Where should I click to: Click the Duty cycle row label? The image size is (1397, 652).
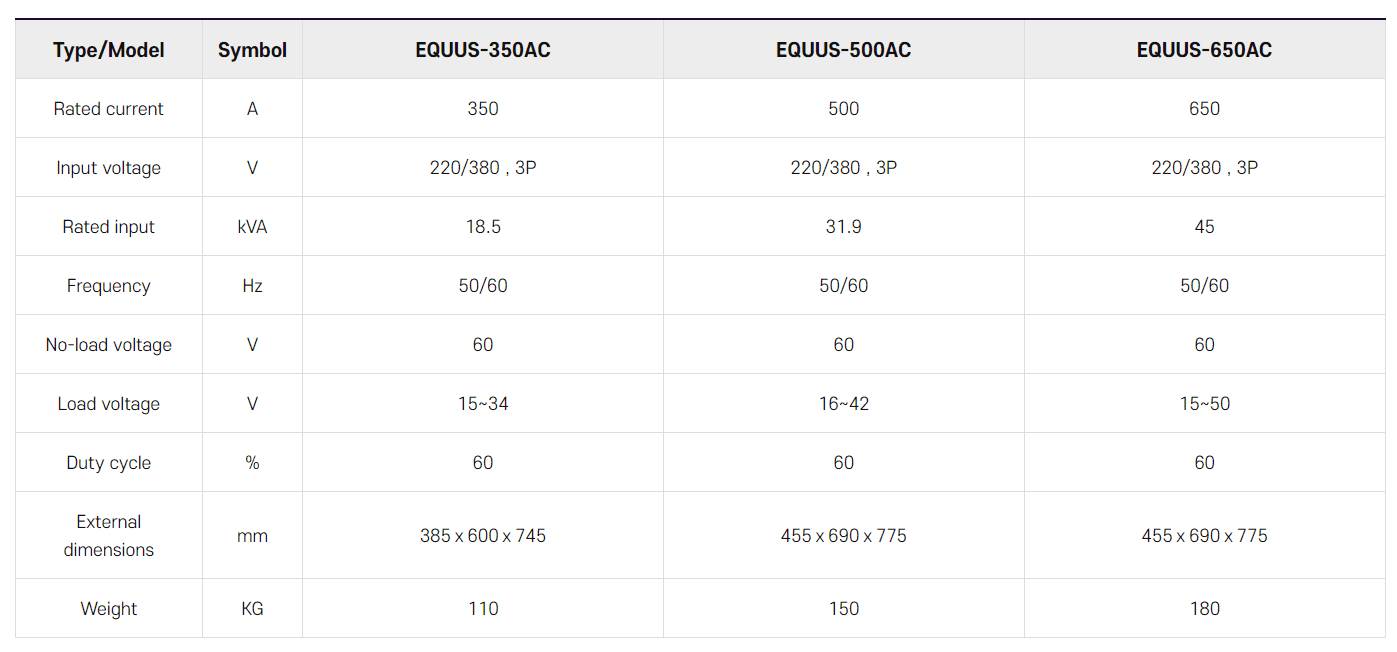click(109, 463)
